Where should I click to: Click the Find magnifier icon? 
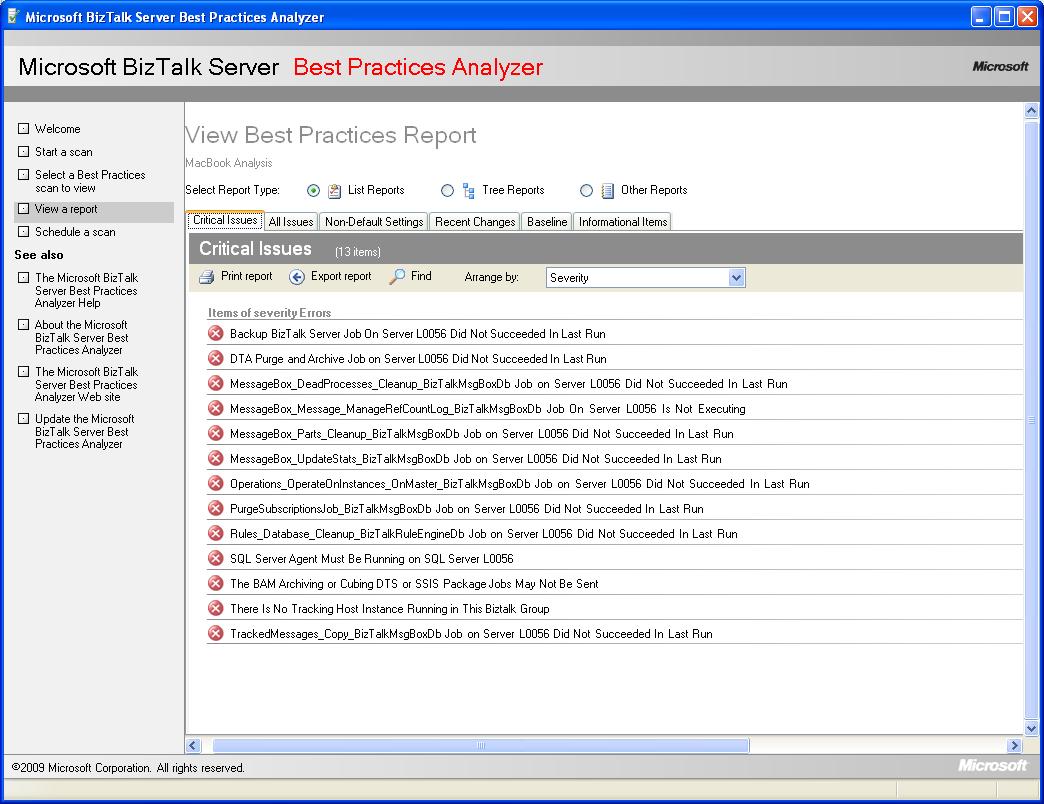click(x=397, y=276)
